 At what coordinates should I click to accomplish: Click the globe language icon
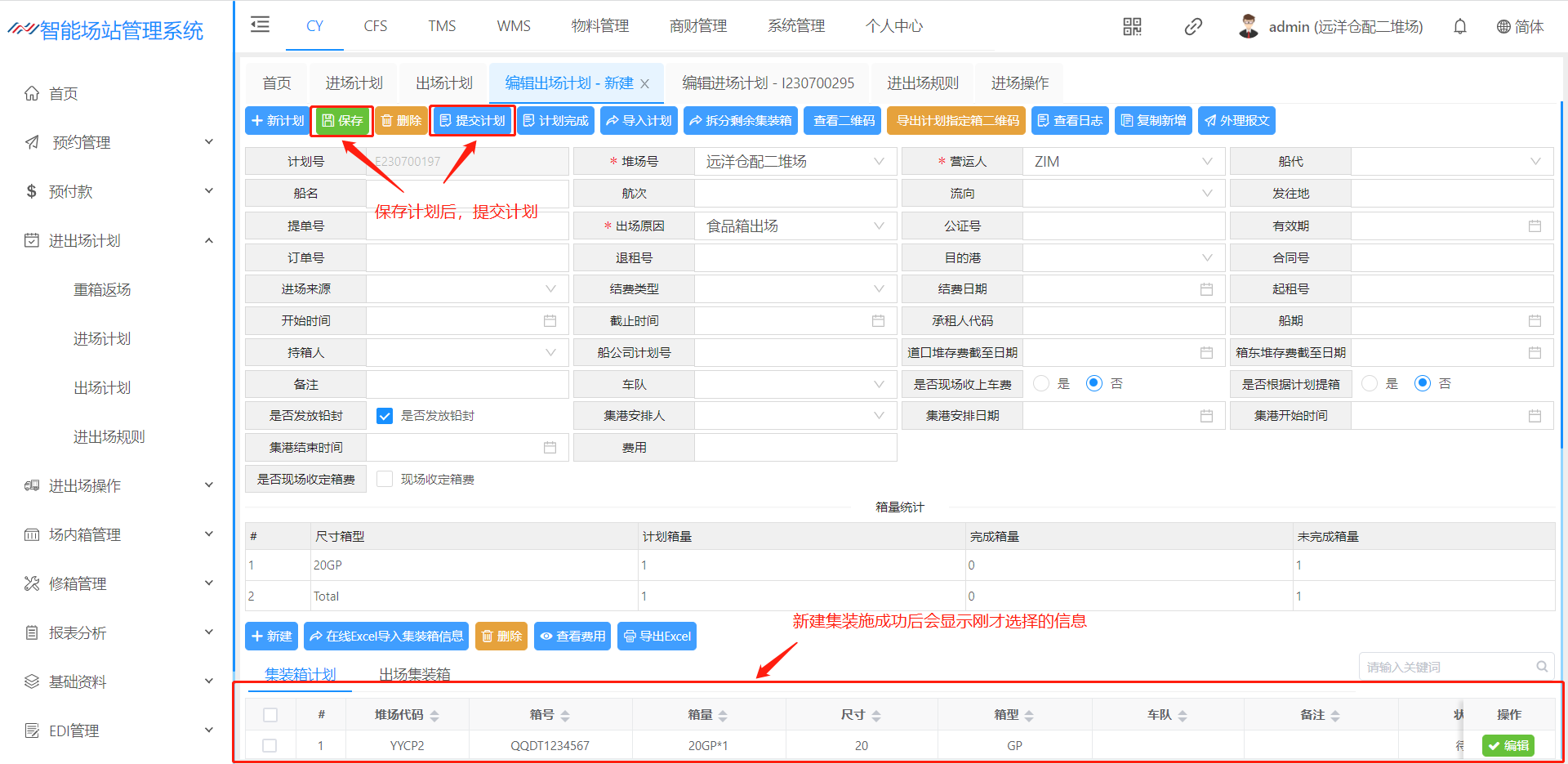click(x=1503, y=27)
